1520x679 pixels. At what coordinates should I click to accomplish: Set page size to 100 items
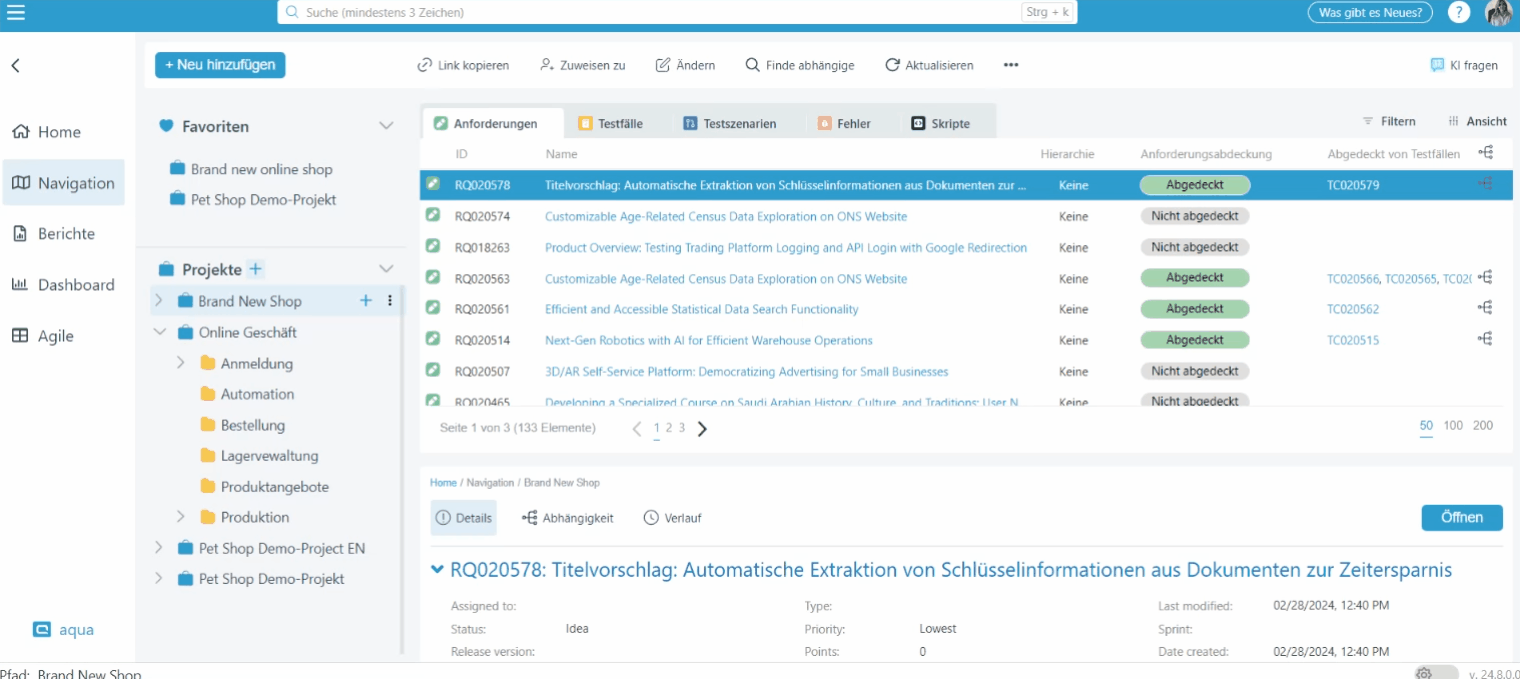pos(1453,426)
